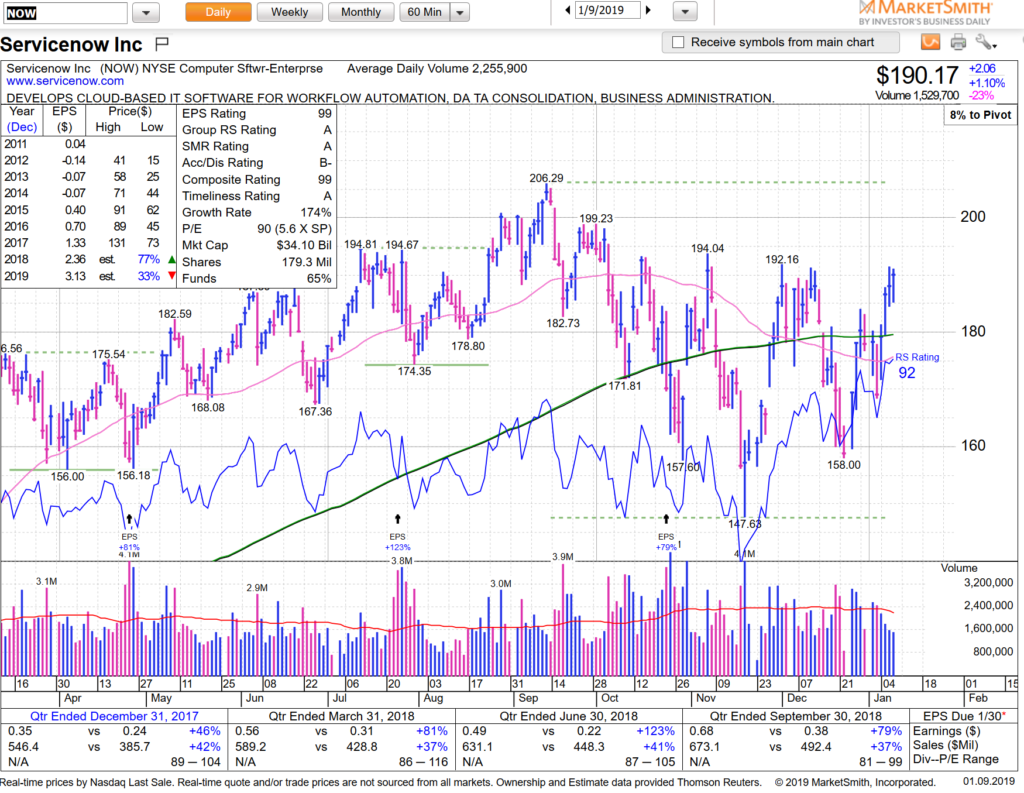
Task: Select the EPS +81% earnings arrow marker
Action: (x=129, y=519)
